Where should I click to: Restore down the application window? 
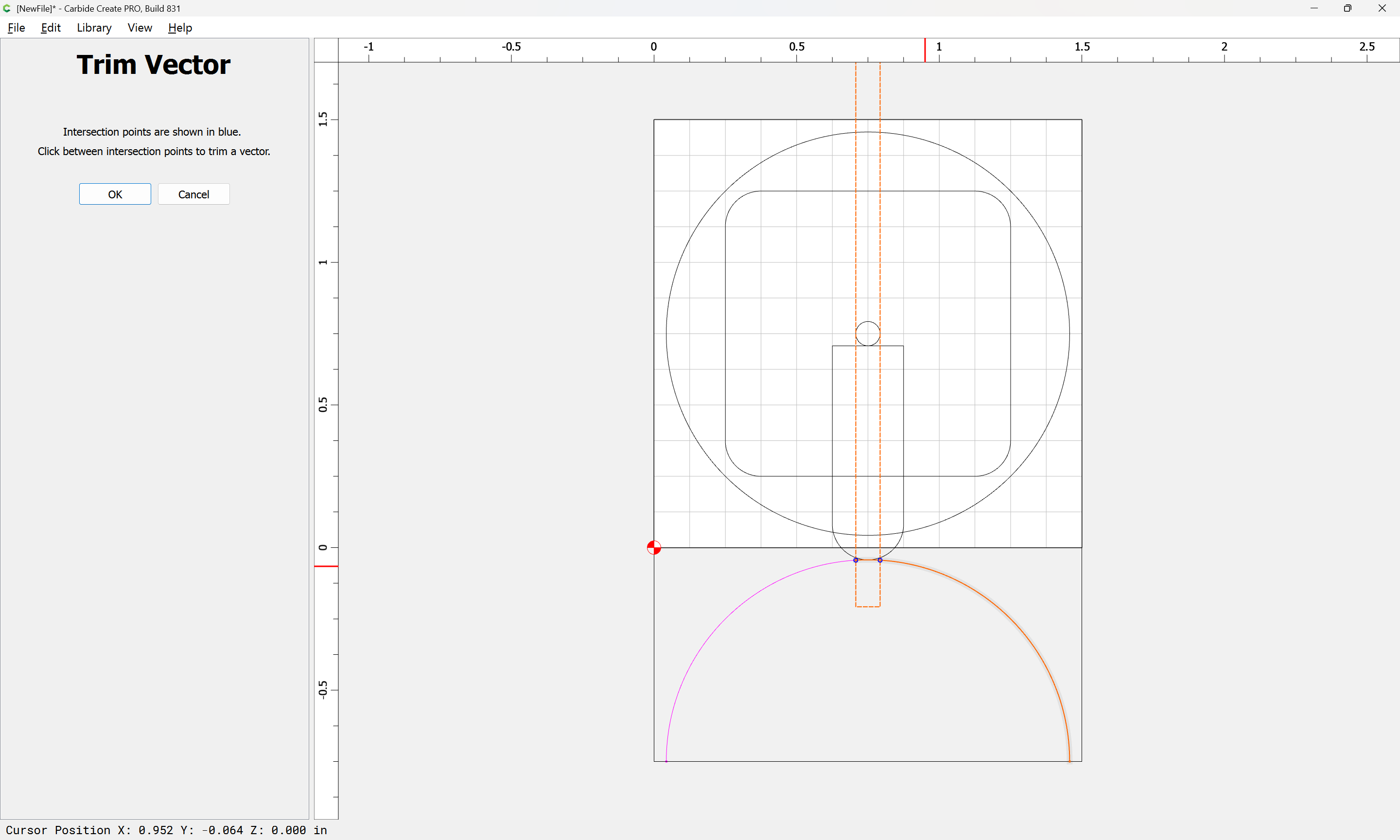(1347, 8)
